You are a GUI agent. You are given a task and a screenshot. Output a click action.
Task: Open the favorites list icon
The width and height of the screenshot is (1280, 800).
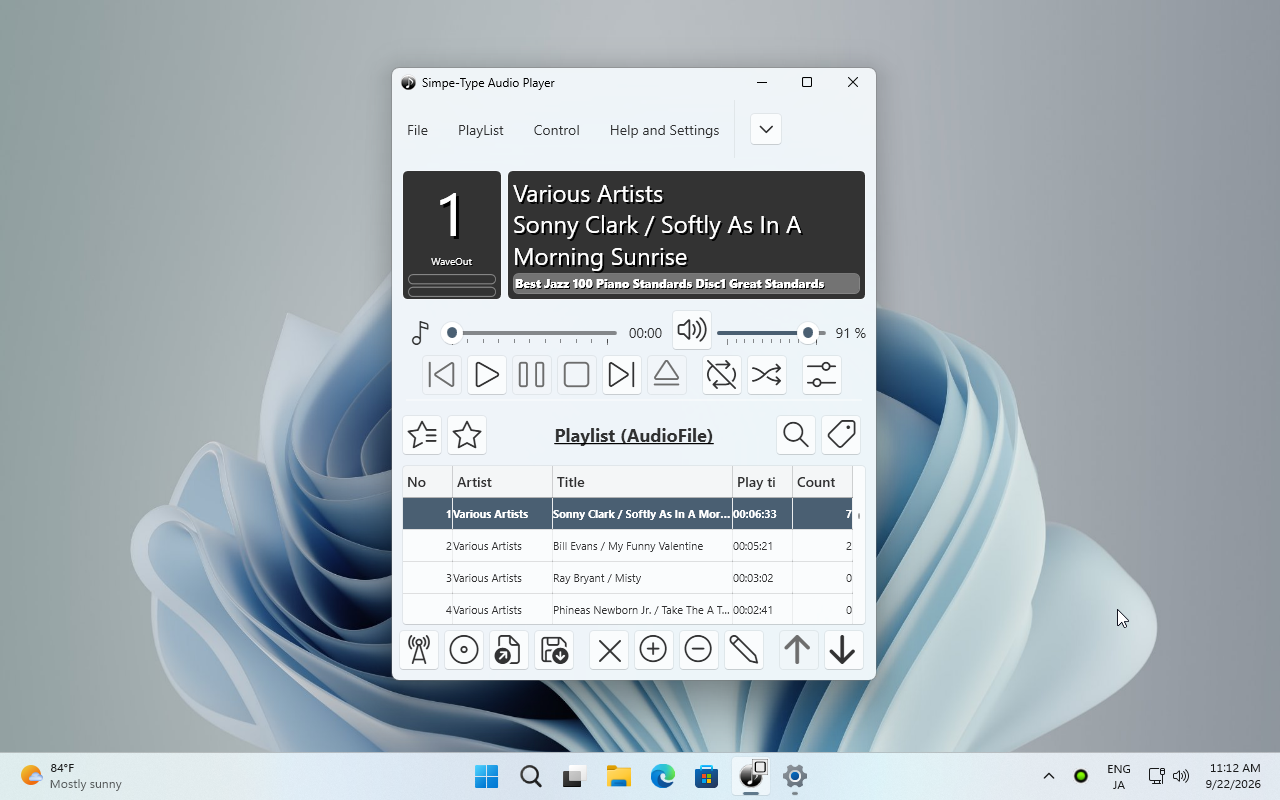pyautogui.click(x=422, y=435)
